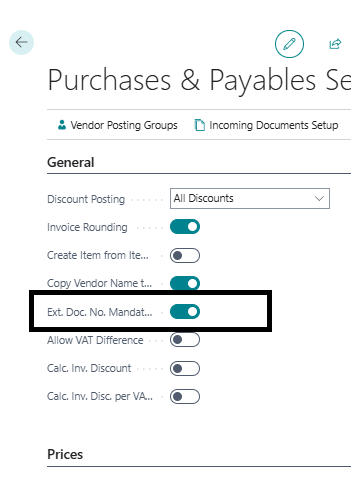Image resolution: width=364 pixels, height=484 pixels.
Task: Turn off the Copy Vendor Name toggle
Action: coord(185,283)
